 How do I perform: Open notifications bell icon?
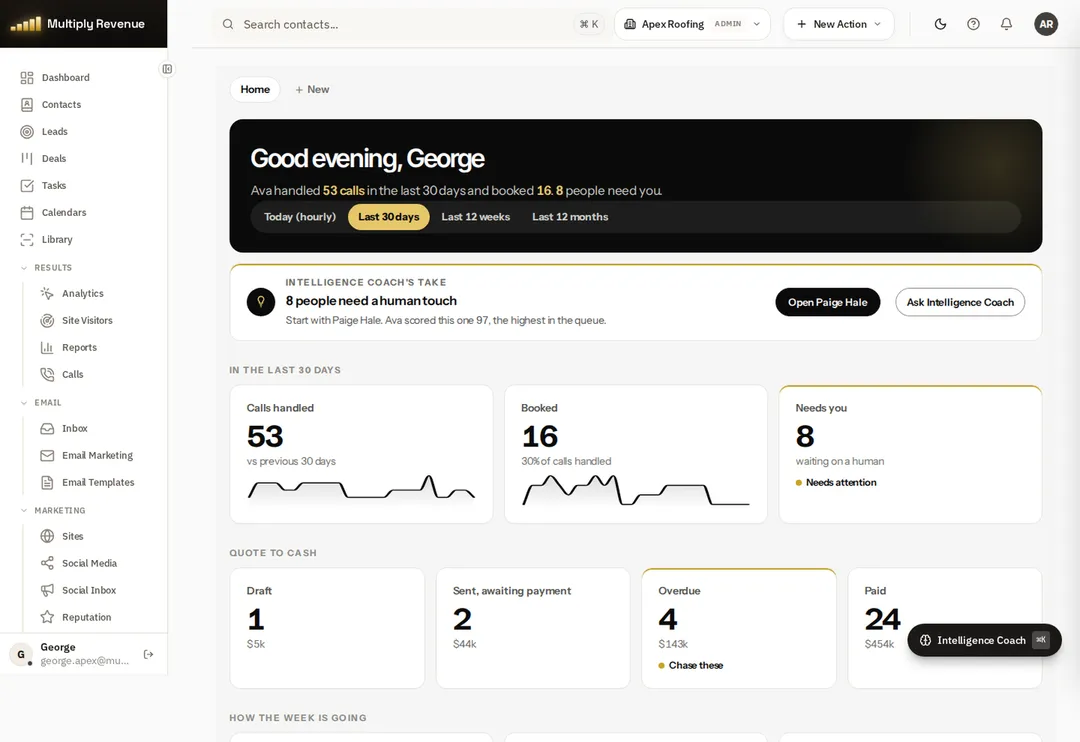pos(1006,24)
